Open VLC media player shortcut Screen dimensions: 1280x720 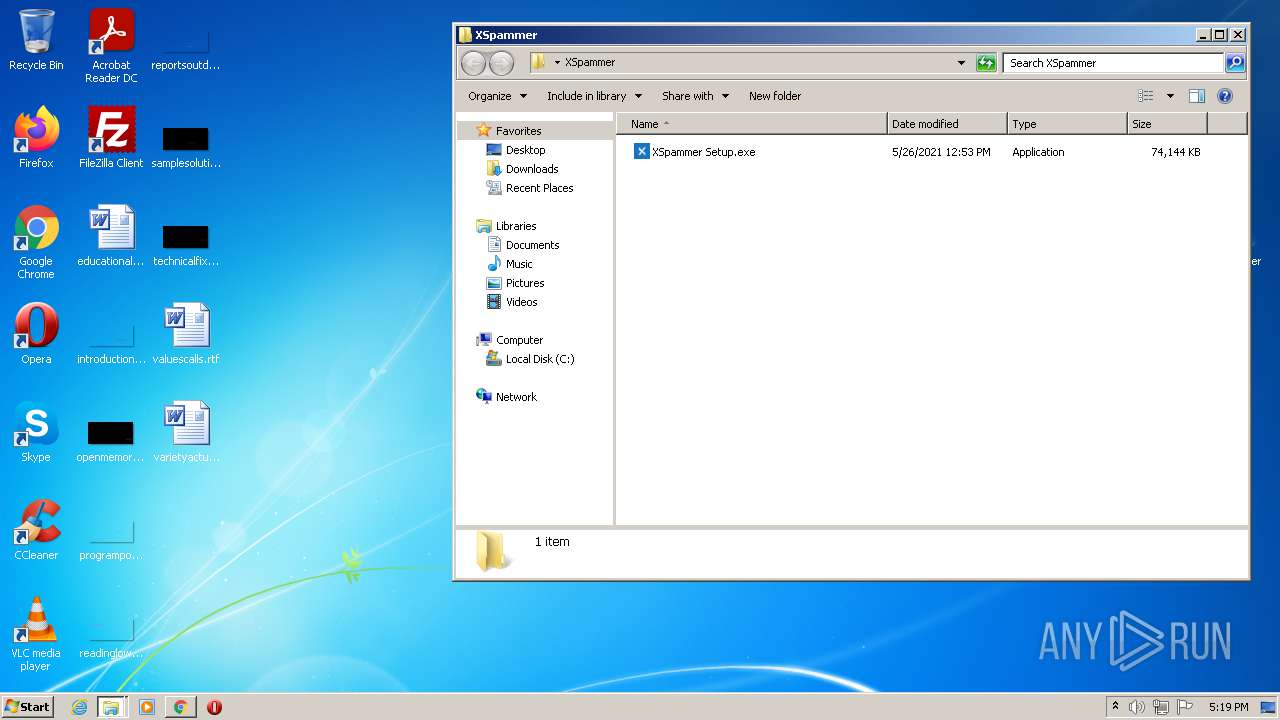36,634
